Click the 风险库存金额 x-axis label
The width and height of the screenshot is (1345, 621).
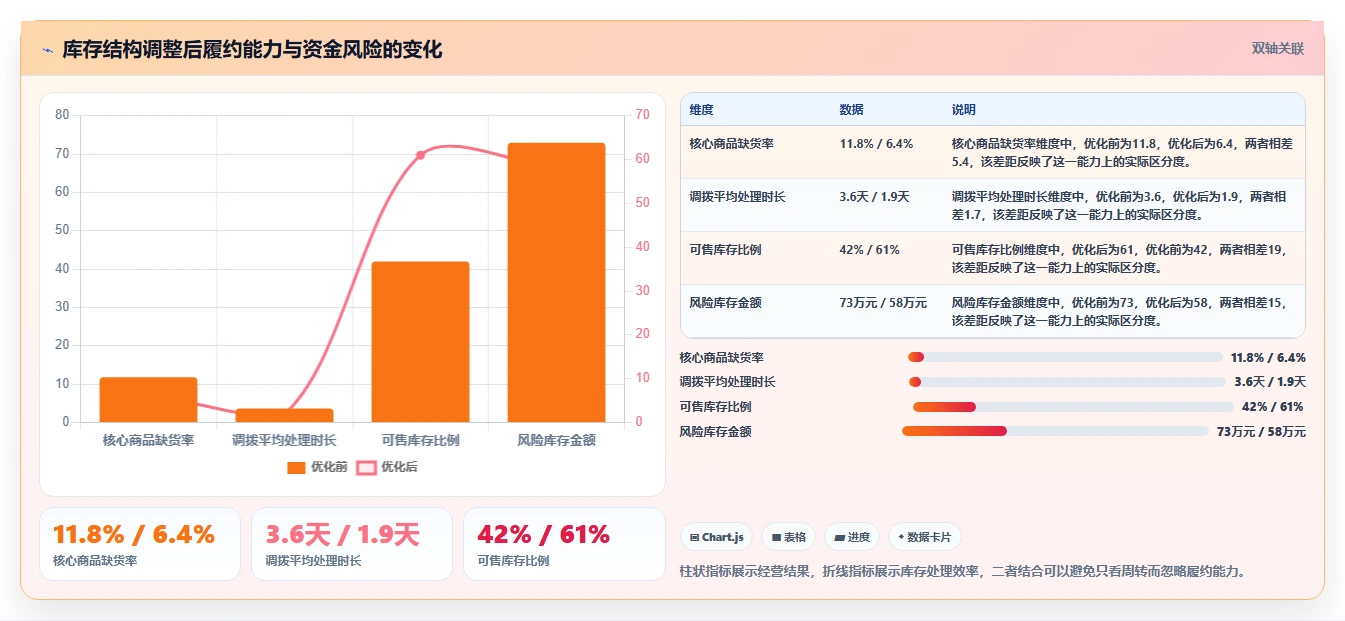point(556,440)
